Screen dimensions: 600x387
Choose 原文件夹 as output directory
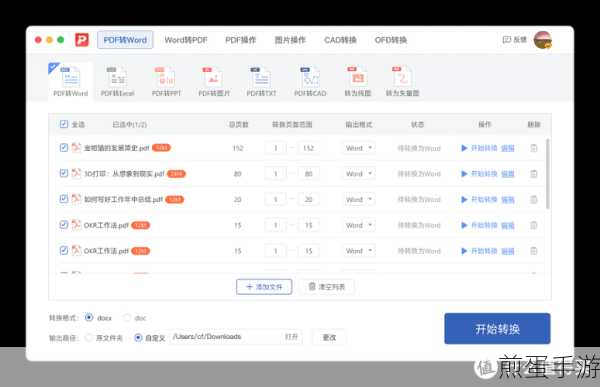click(x=89, y=338)
